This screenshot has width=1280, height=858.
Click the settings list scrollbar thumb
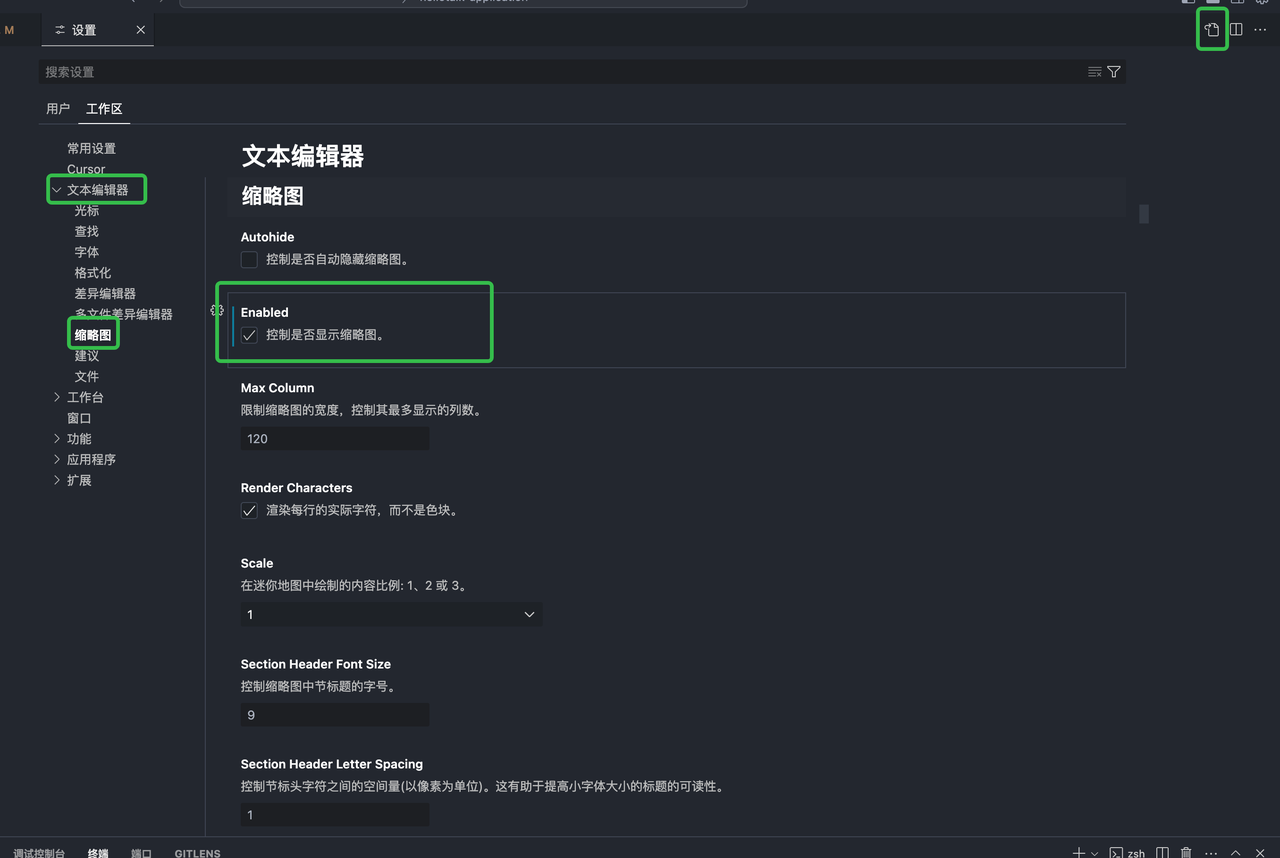[x=1144, y=214]
